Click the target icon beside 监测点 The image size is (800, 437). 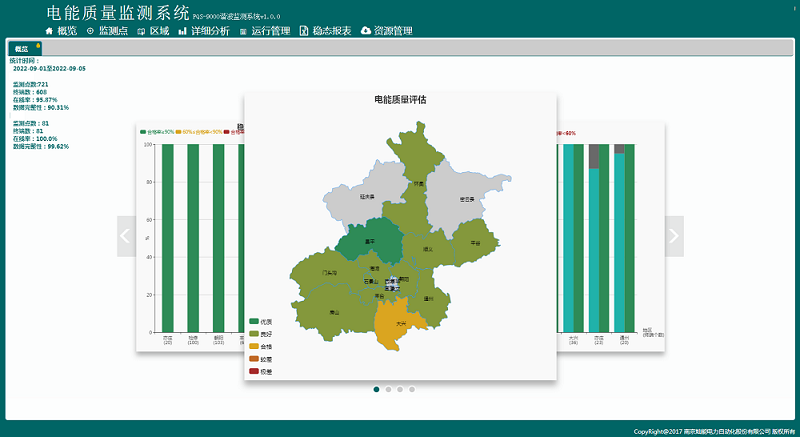(91, 31)
